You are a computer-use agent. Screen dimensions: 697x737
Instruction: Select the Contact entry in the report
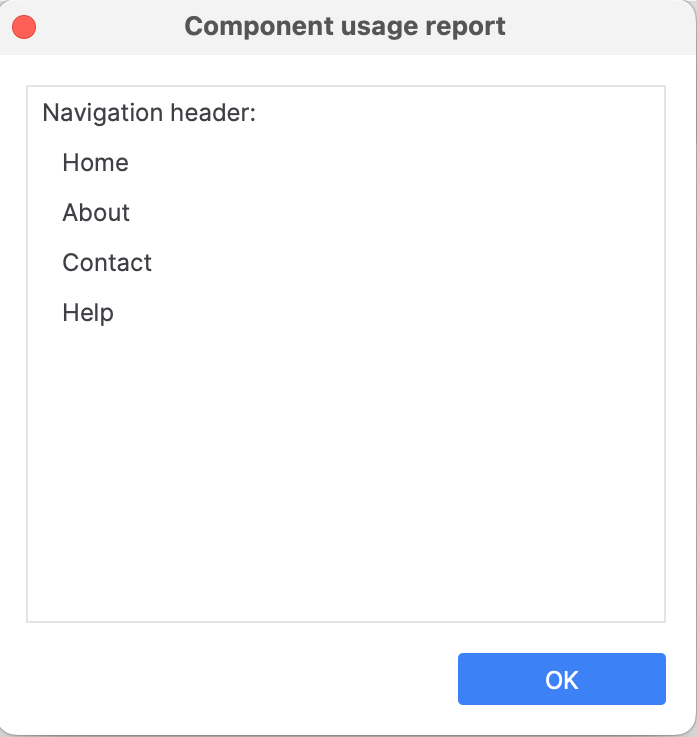[x=107, y=262]
